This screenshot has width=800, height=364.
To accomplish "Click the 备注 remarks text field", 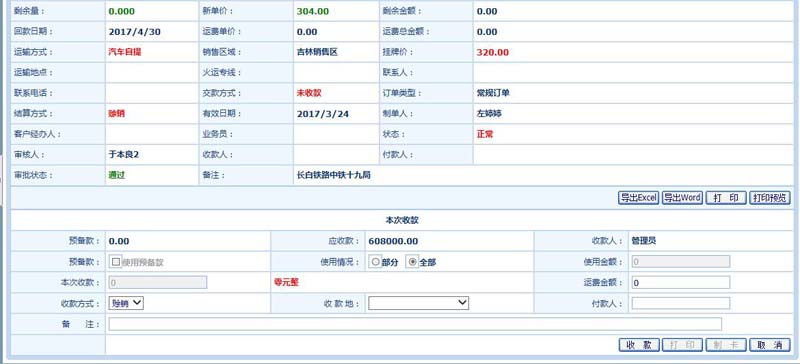I will coord(415,324).
